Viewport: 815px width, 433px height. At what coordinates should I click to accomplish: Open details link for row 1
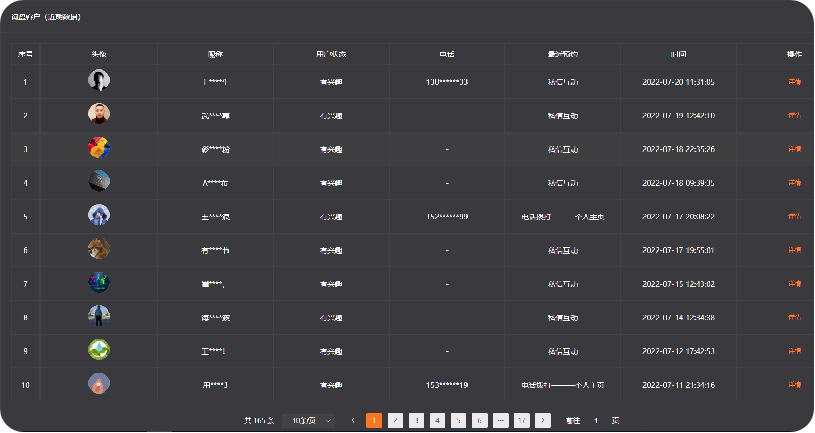coord(794,82)
